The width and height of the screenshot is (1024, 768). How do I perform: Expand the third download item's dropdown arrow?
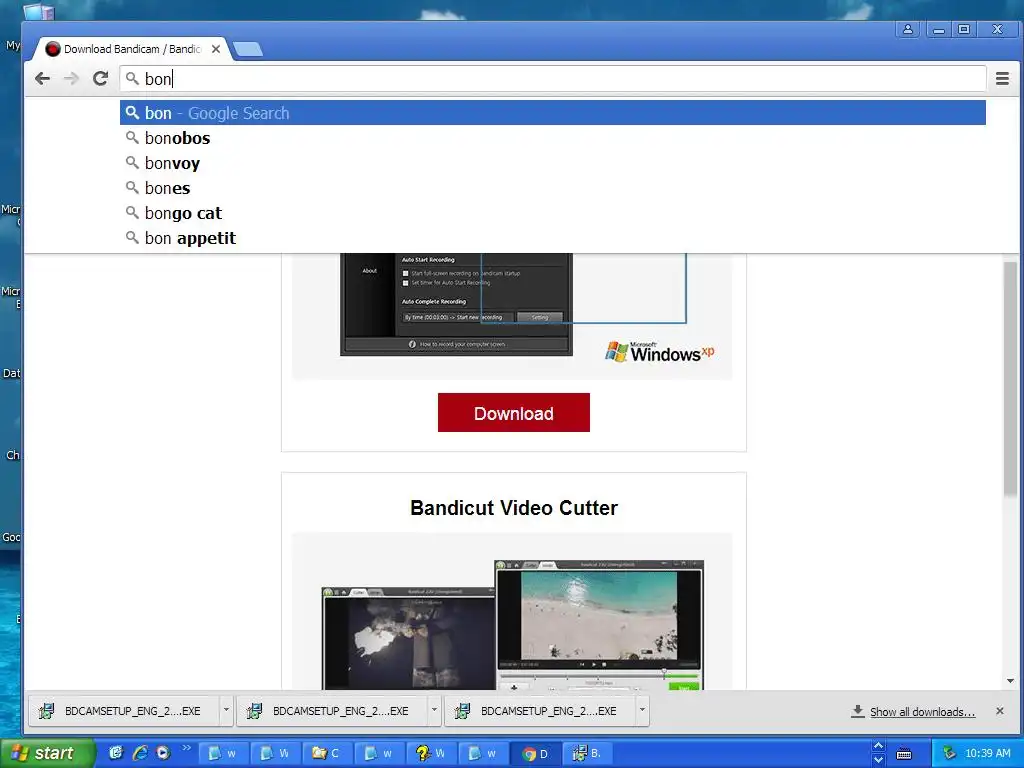[642, 710]
